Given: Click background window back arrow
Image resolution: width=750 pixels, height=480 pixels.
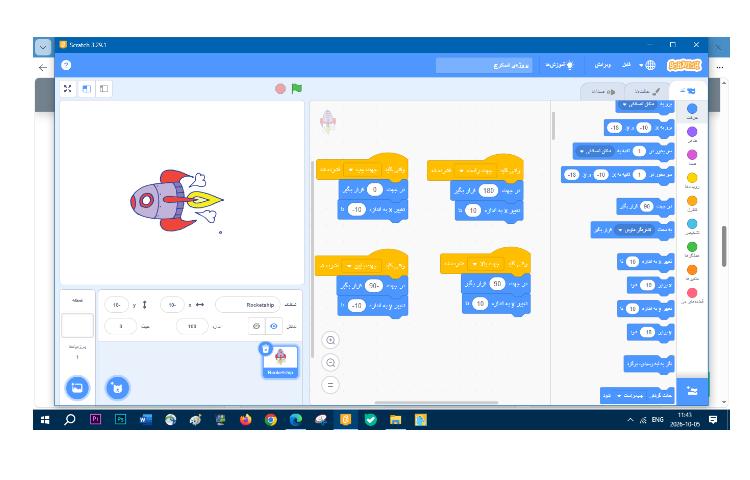Looking at the screenshot, I should [43, 67].
